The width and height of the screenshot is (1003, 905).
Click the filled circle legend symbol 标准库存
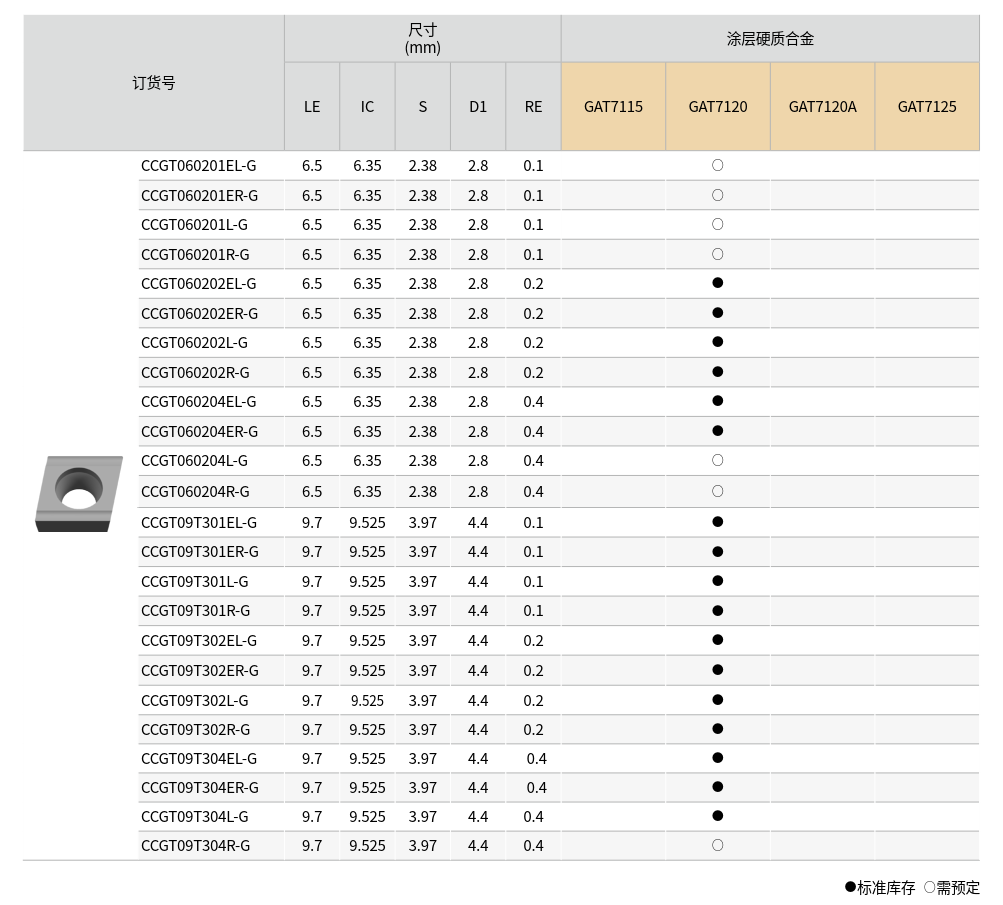tap(850, 887)
